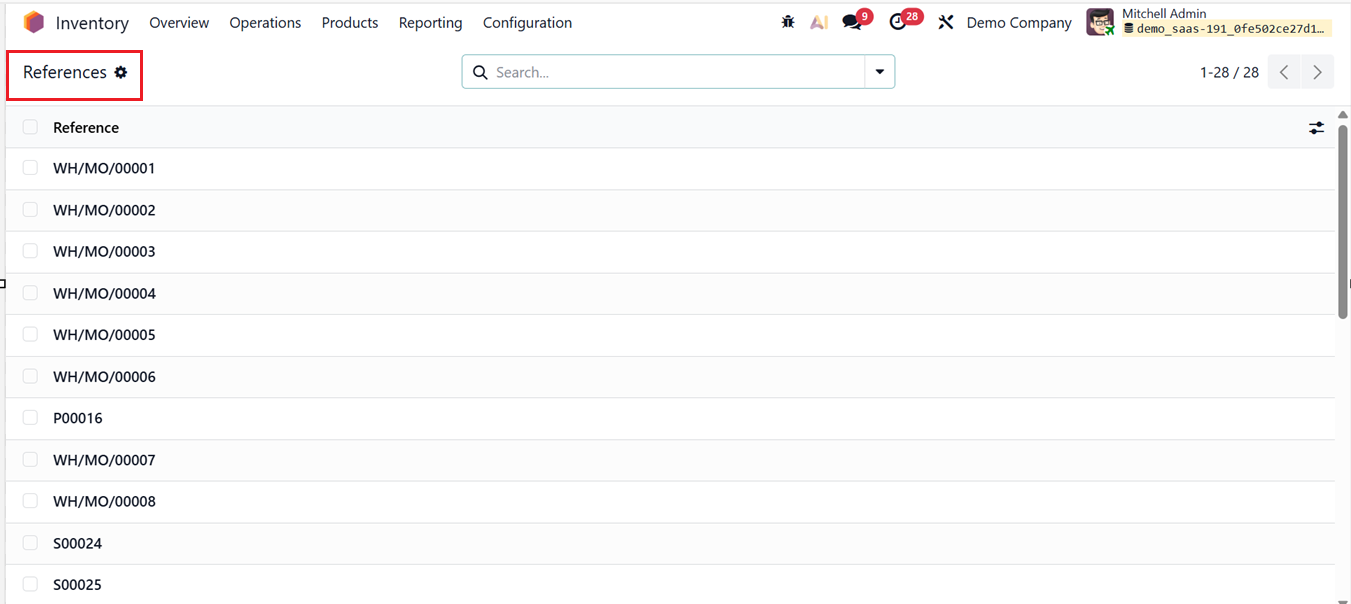The height and width of the screenshot is (604, 1351).
Task: Click the gear icon next to References
Action: (121, 72)
